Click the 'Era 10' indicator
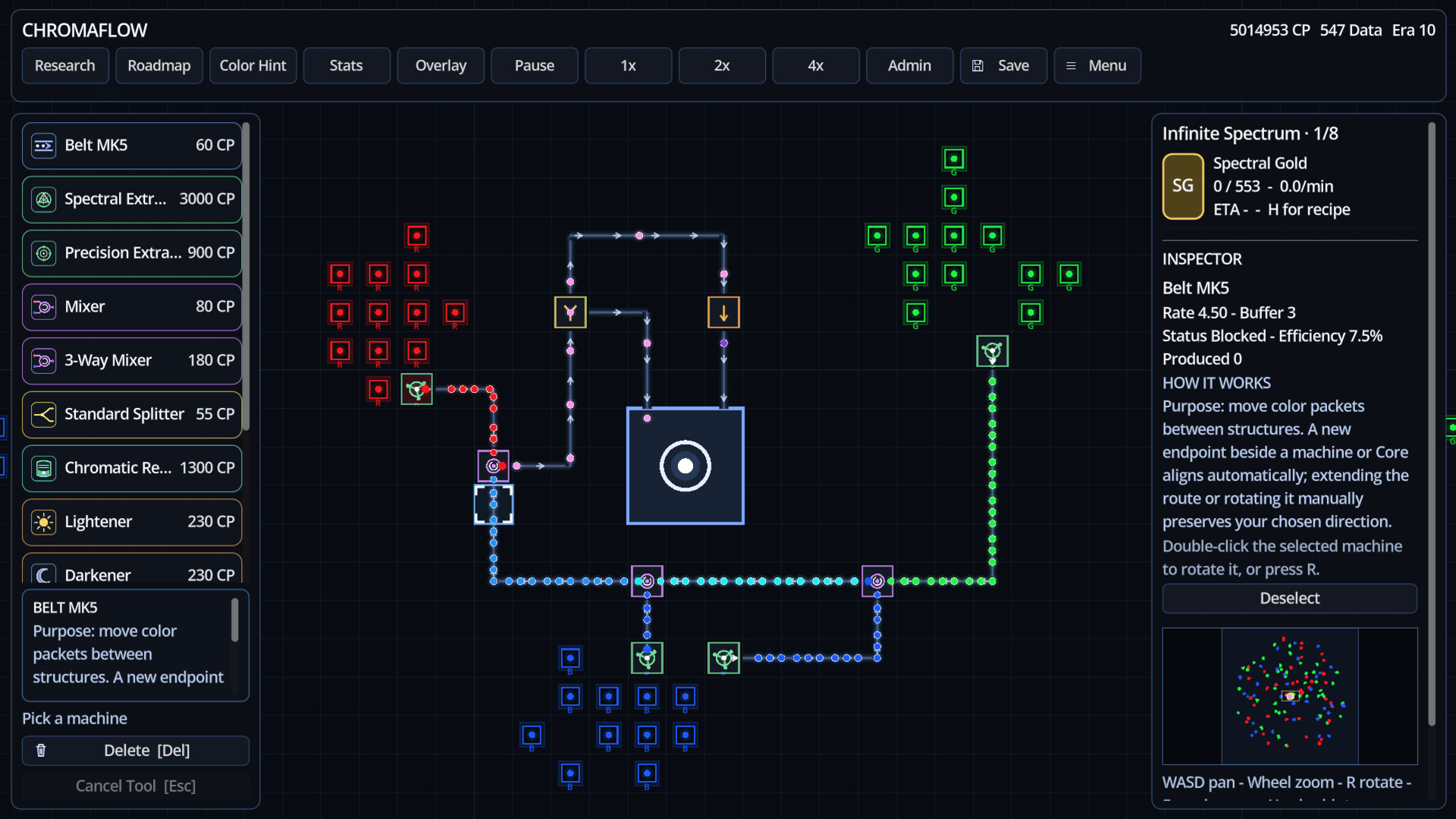1456x819 pixels. (x=1414, y=30)
